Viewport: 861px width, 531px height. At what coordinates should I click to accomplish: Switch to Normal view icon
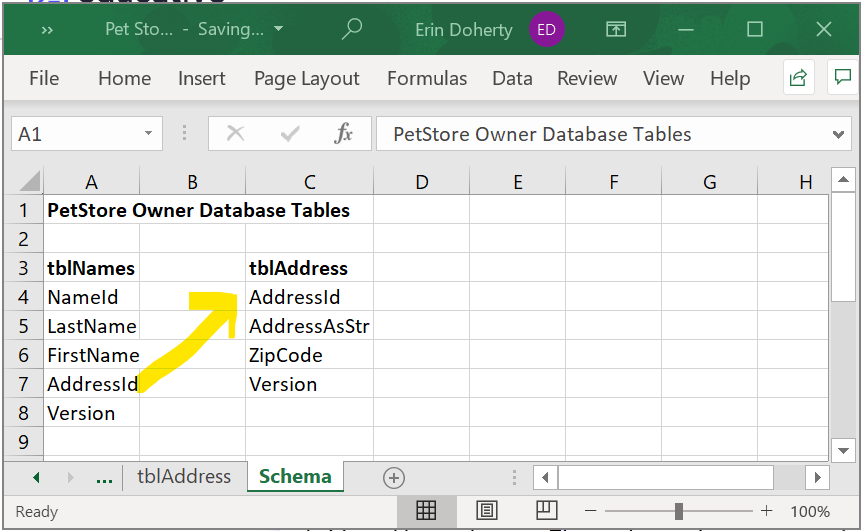click(x=426, y=511)
